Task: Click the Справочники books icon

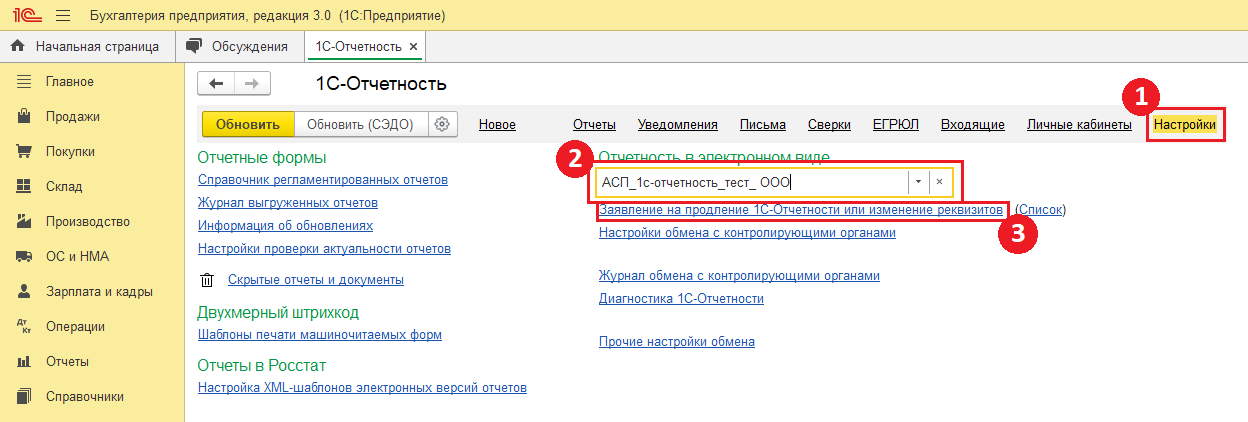Action: pyautogui.click(x=24, y=396)
